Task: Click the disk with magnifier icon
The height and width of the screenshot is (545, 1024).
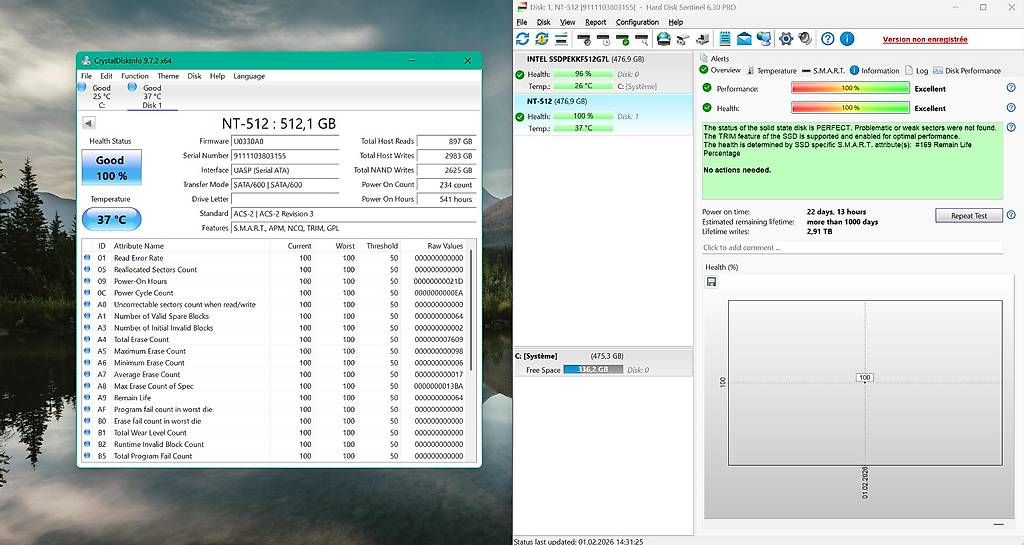Action: tap(642, 40)
